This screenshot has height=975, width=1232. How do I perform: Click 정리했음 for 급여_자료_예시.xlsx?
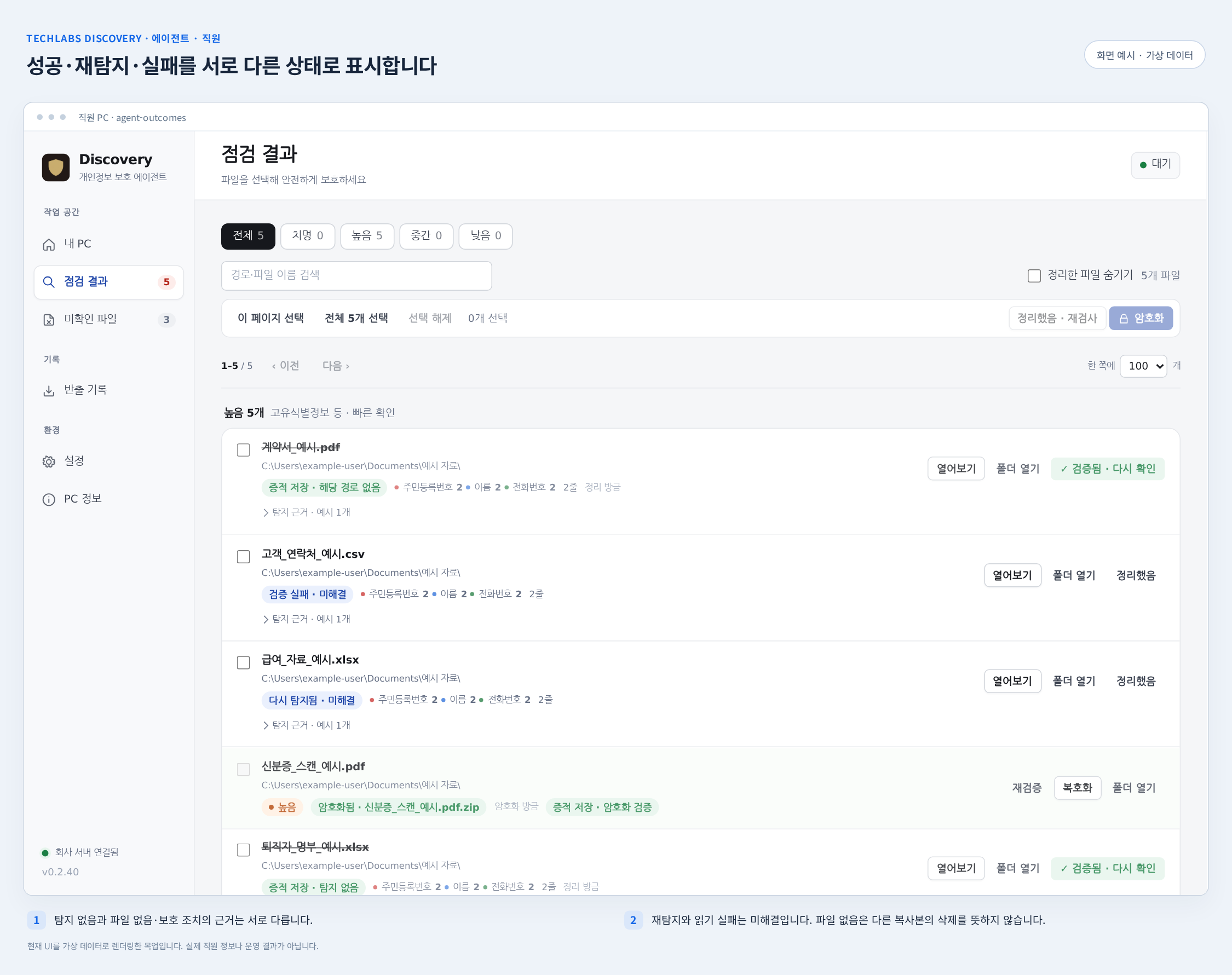(x=1136, y=681)
